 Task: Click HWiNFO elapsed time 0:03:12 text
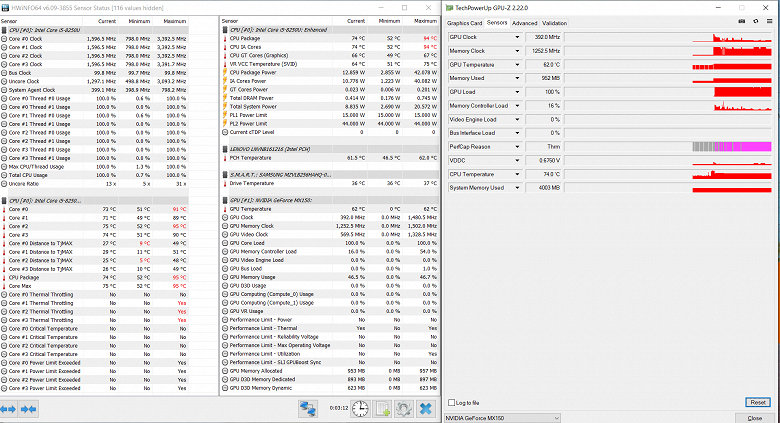click(338, 408)
